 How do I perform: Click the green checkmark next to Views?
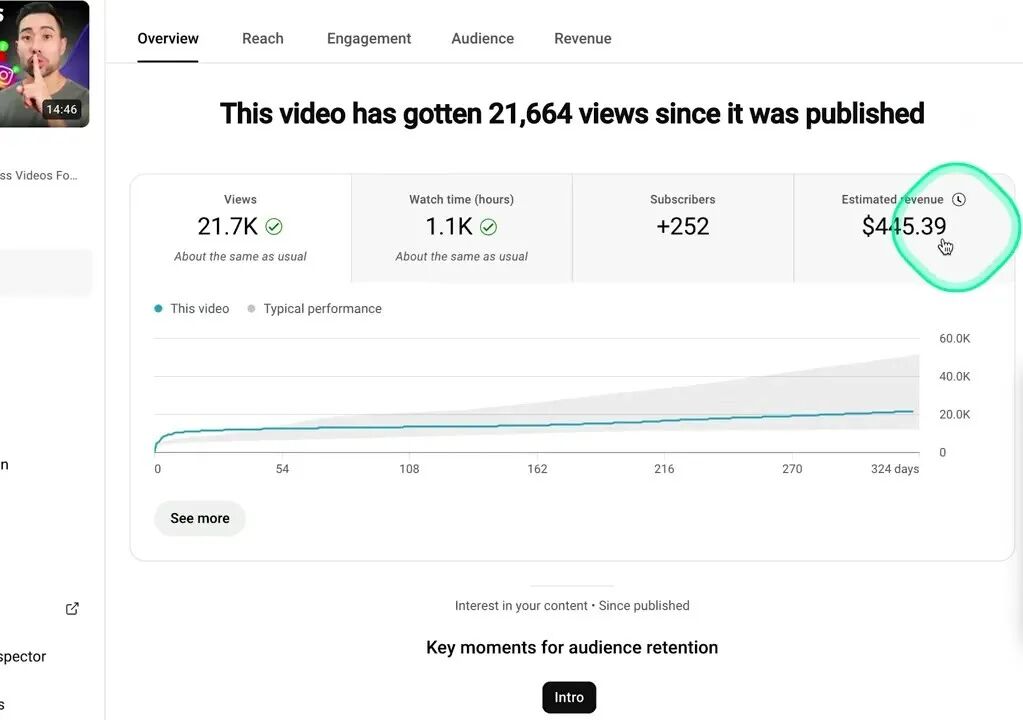(x=274, y=226)
